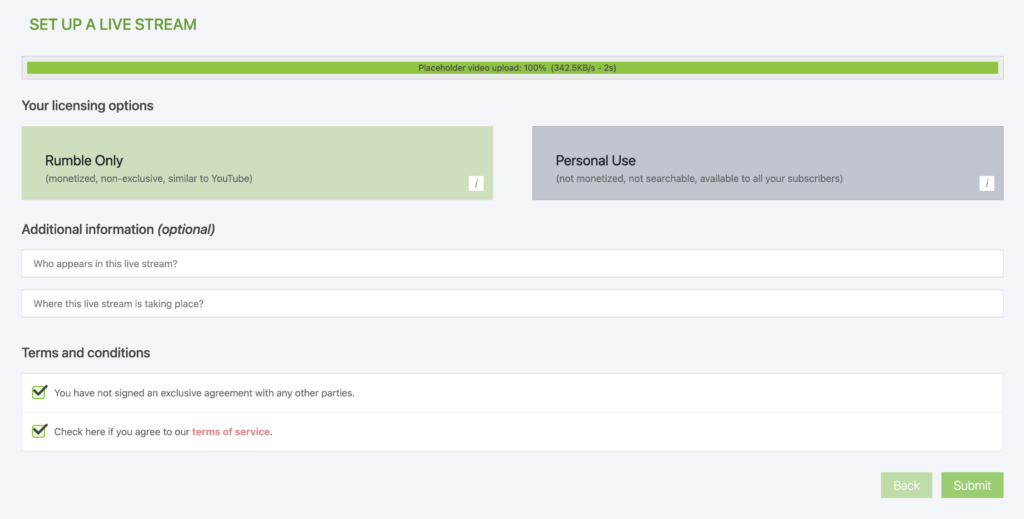The image size is (1024, 519).
Task: Open the info icon on Personal Use card
Action: 987,183
